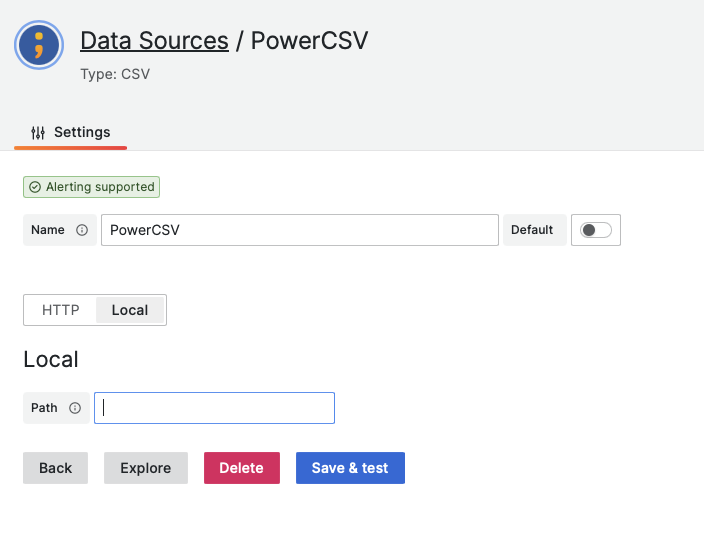The width and height of the screenshot is (704, 536).
Task: Click the Type: CSV subtitle text
Action: [115, 74]
